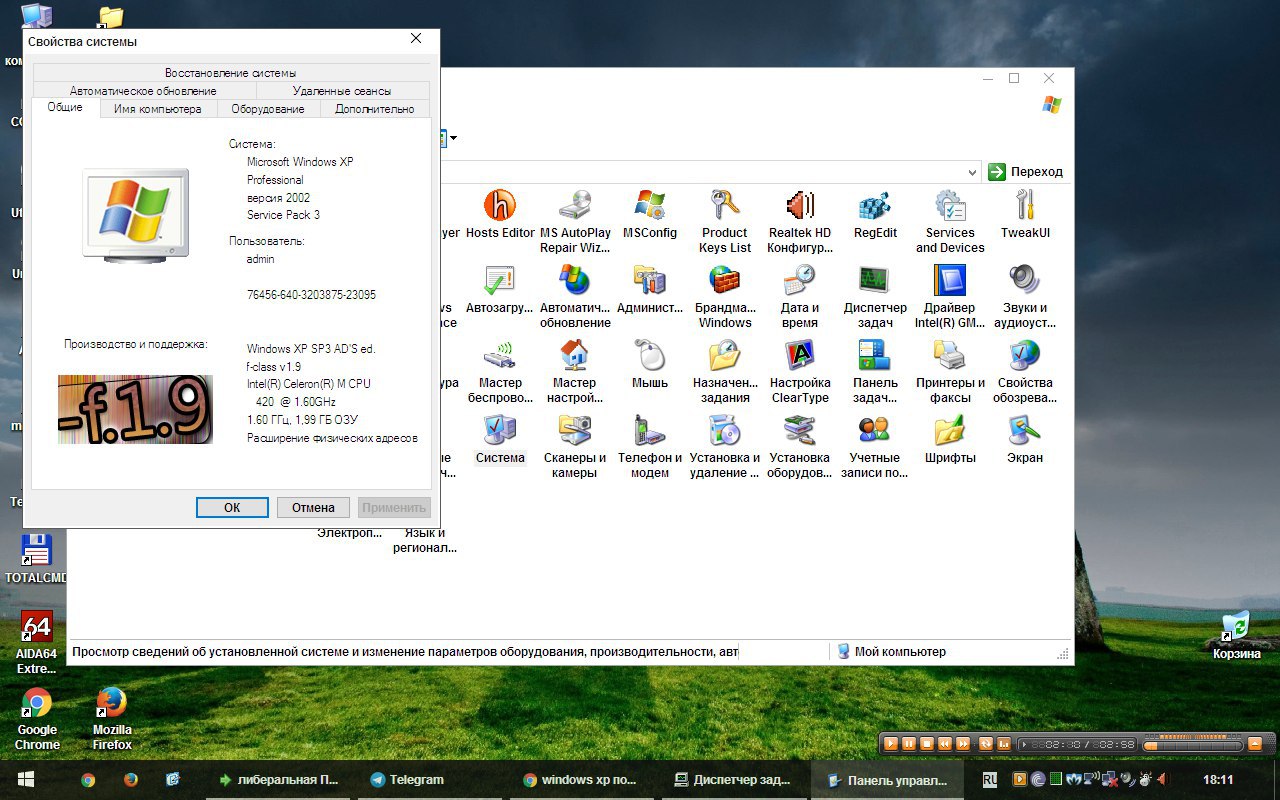
Task: Open Mozilla Firefox desktop shortcut
Action: [112, 718]
